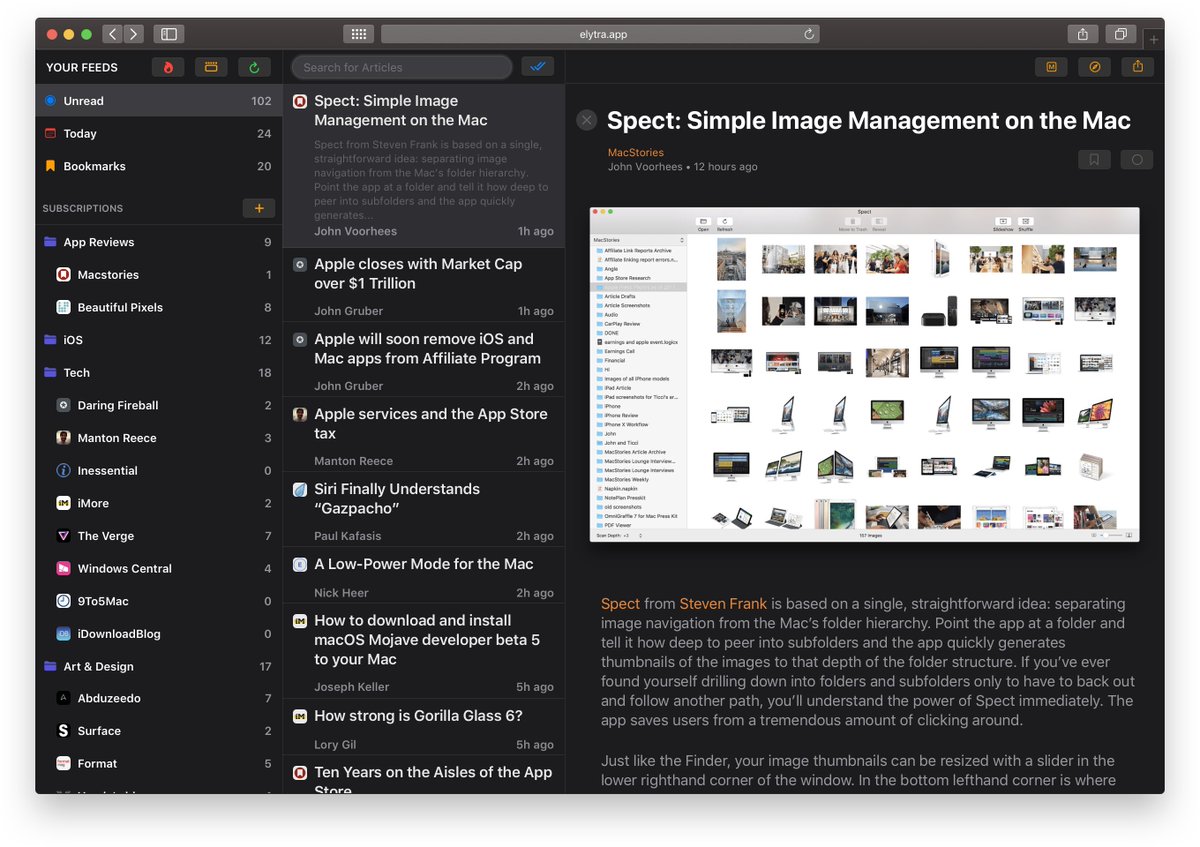Select the Spect article in the list
The width and height of the screenshot is (1200, 847).
(x=424, y=166)
